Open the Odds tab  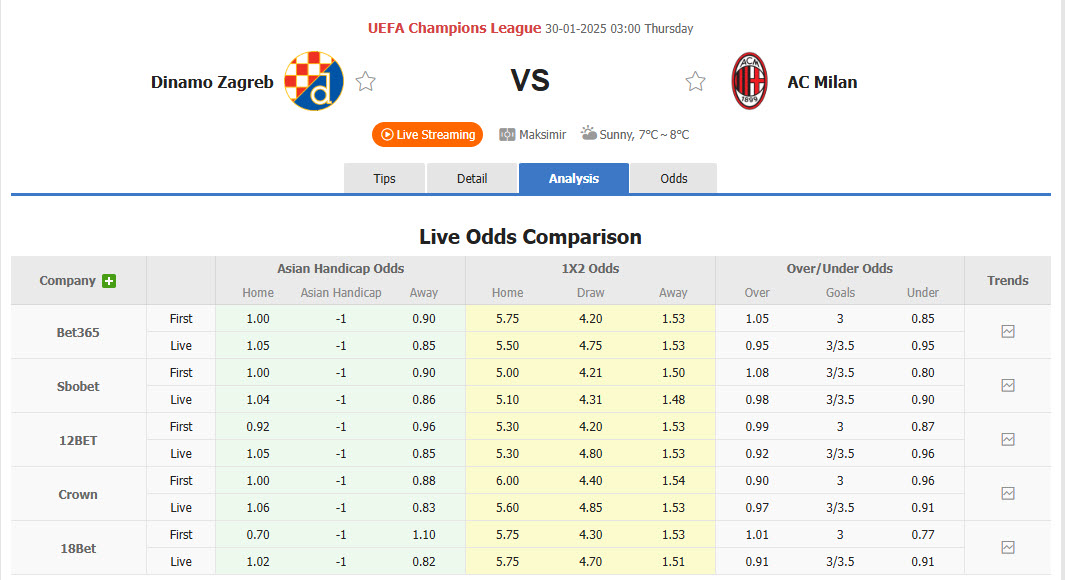673,178
